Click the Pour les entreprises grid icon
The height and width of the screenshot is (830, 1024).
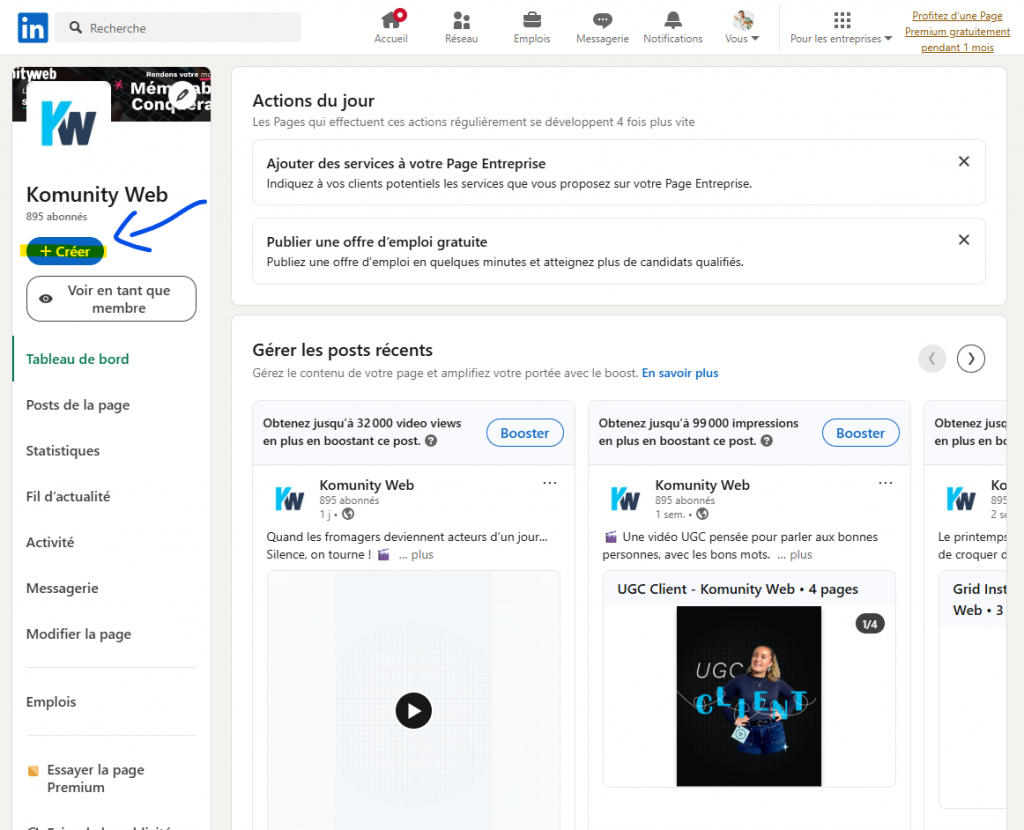pyautogui.click(x=842, y=20)
